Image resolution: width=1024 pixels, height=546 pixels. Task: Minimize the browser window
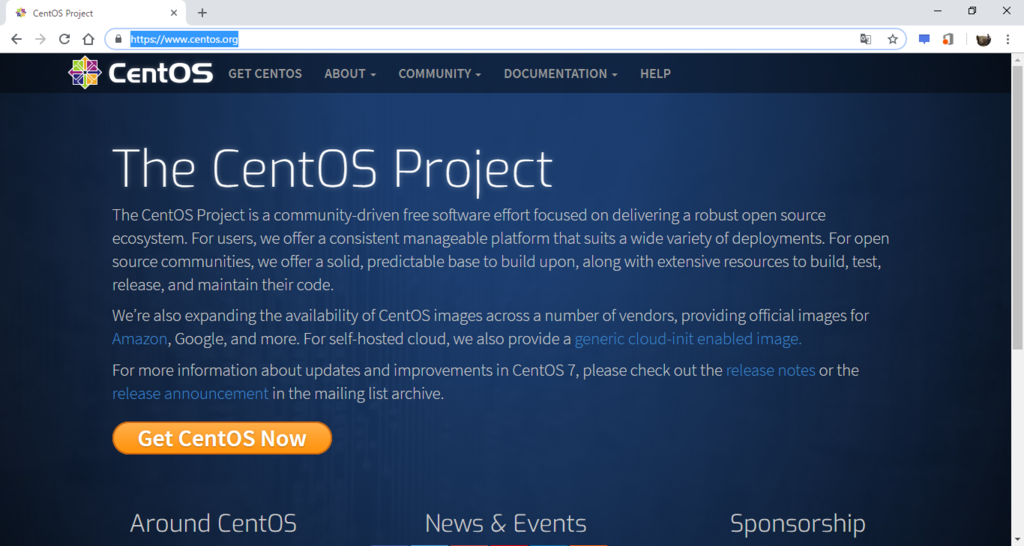point(938,11)
